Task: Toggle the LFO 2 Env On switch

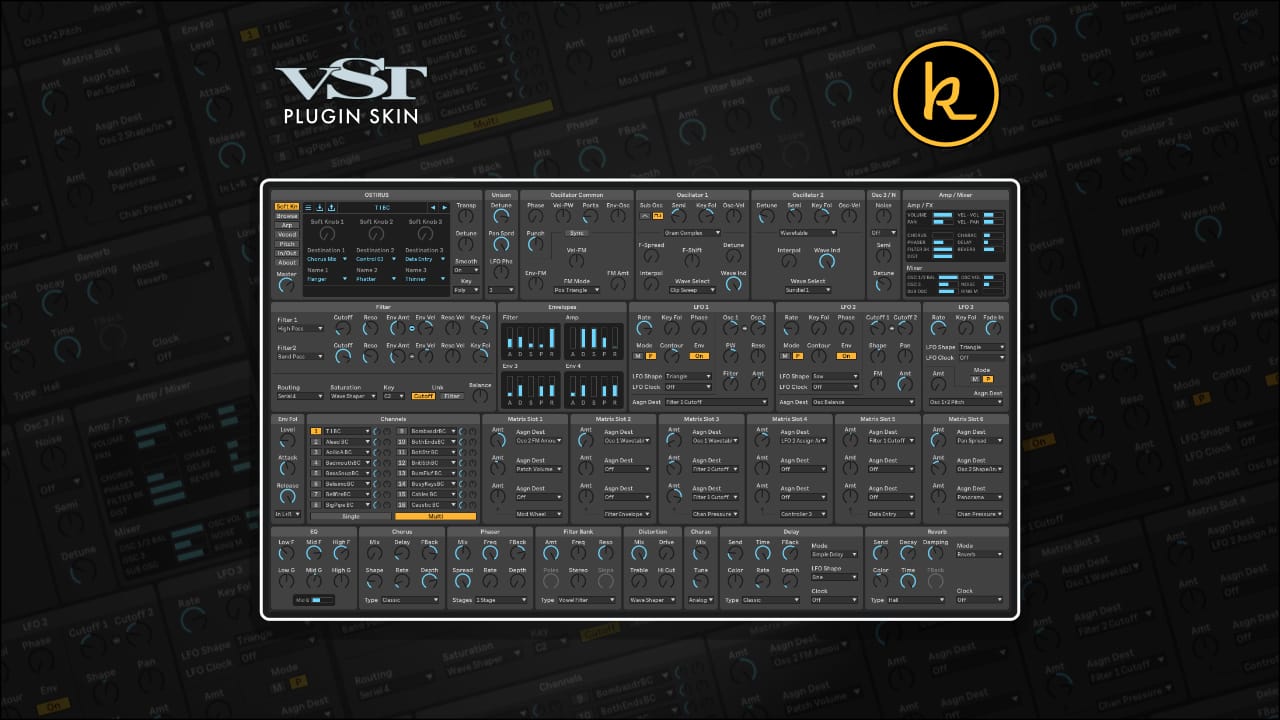Action: pyautogui.click(x=846, y=356)
